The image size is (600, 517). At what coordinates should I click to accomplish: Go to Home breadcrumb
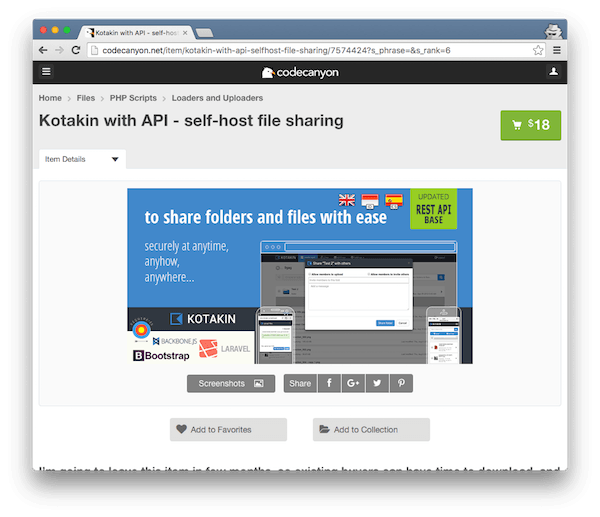tap(50, 98)
